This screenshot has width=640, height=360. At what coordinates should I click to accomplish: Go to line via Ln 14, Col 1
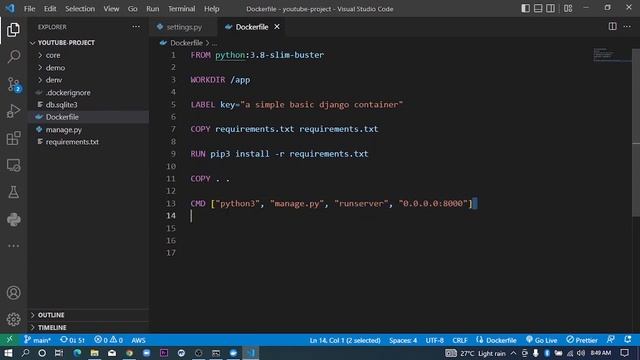pyautogui.click(x=345, y=340)
